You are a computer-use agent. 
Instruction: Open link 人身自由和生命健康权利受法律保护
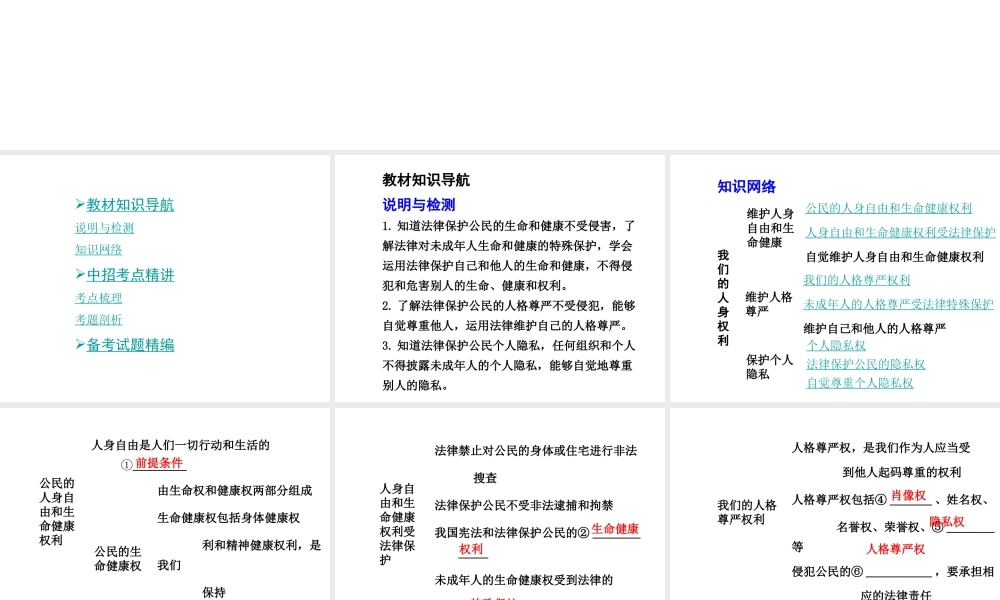900,232
